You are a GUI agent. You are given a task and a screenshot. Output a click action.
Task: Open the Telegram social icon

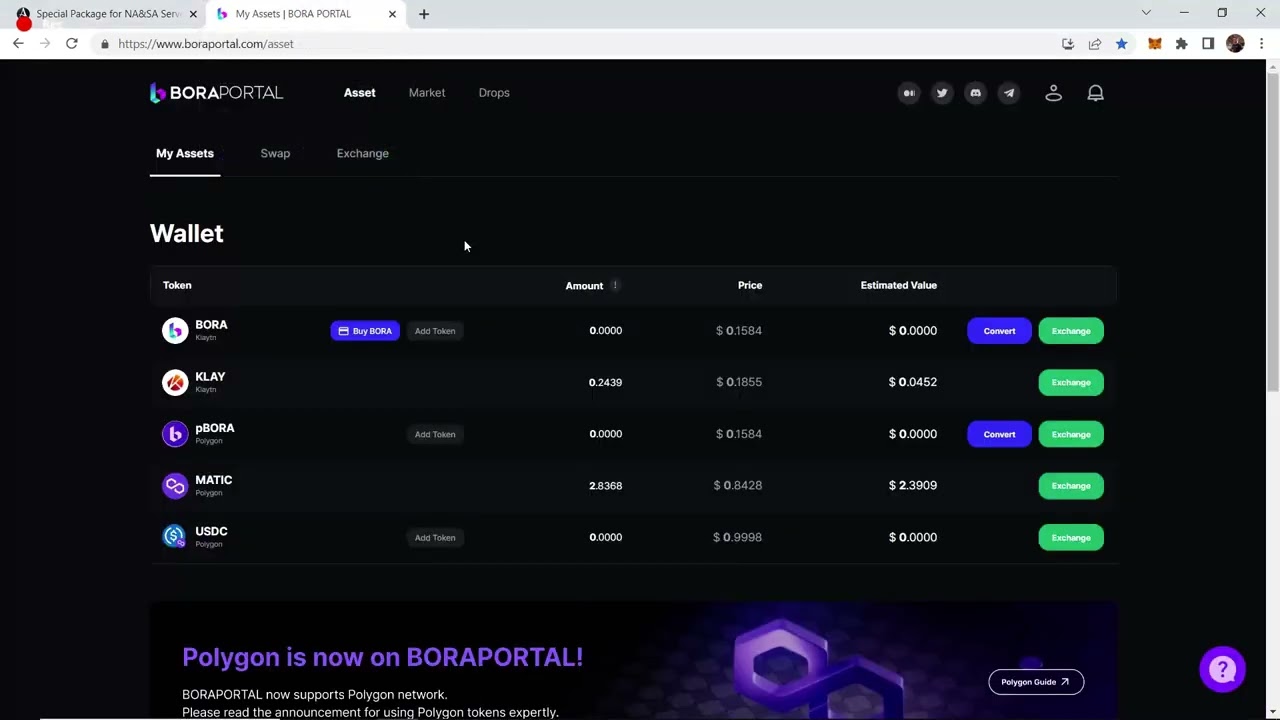[1009, 93]
